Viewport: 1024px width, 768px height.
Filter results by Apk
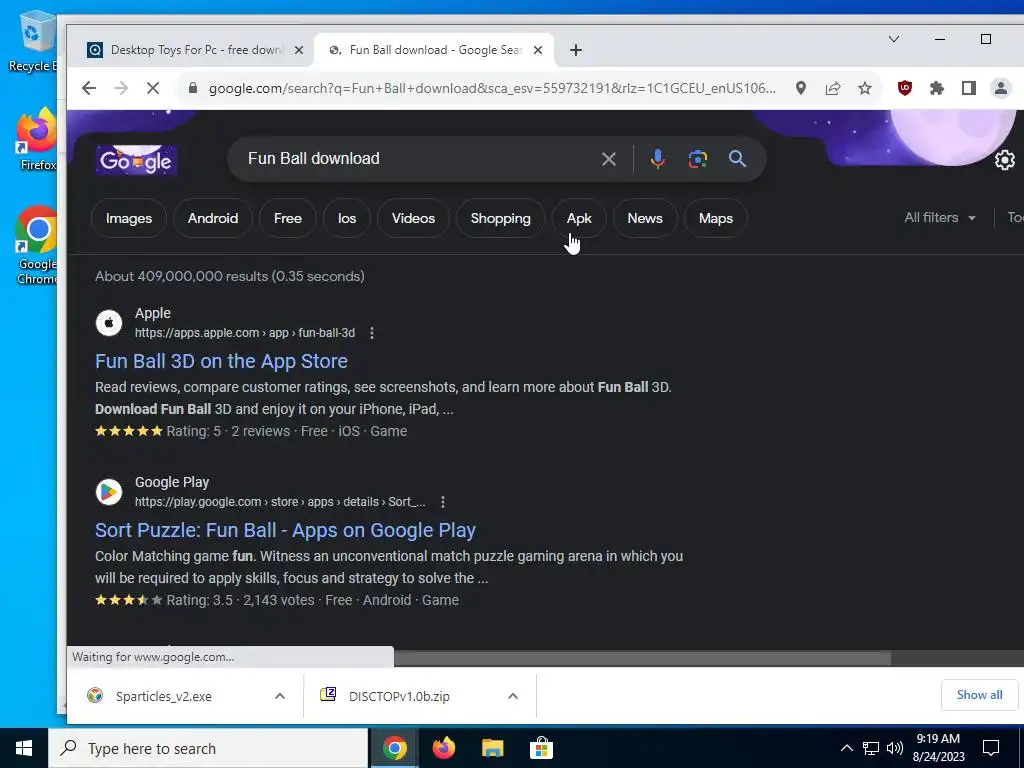(579, 218)
